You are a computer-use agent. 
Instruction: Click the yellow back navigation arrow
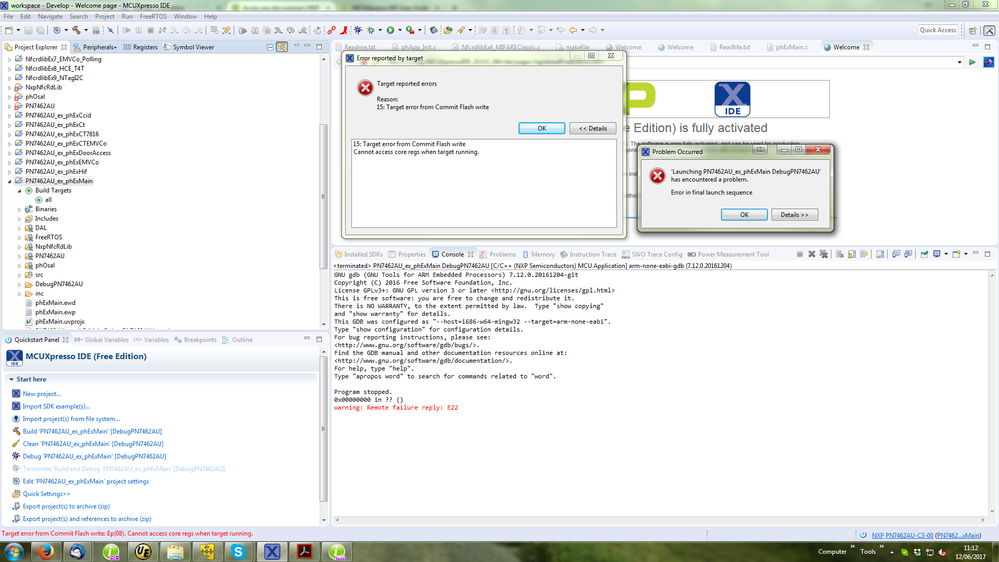coord(573,30)
